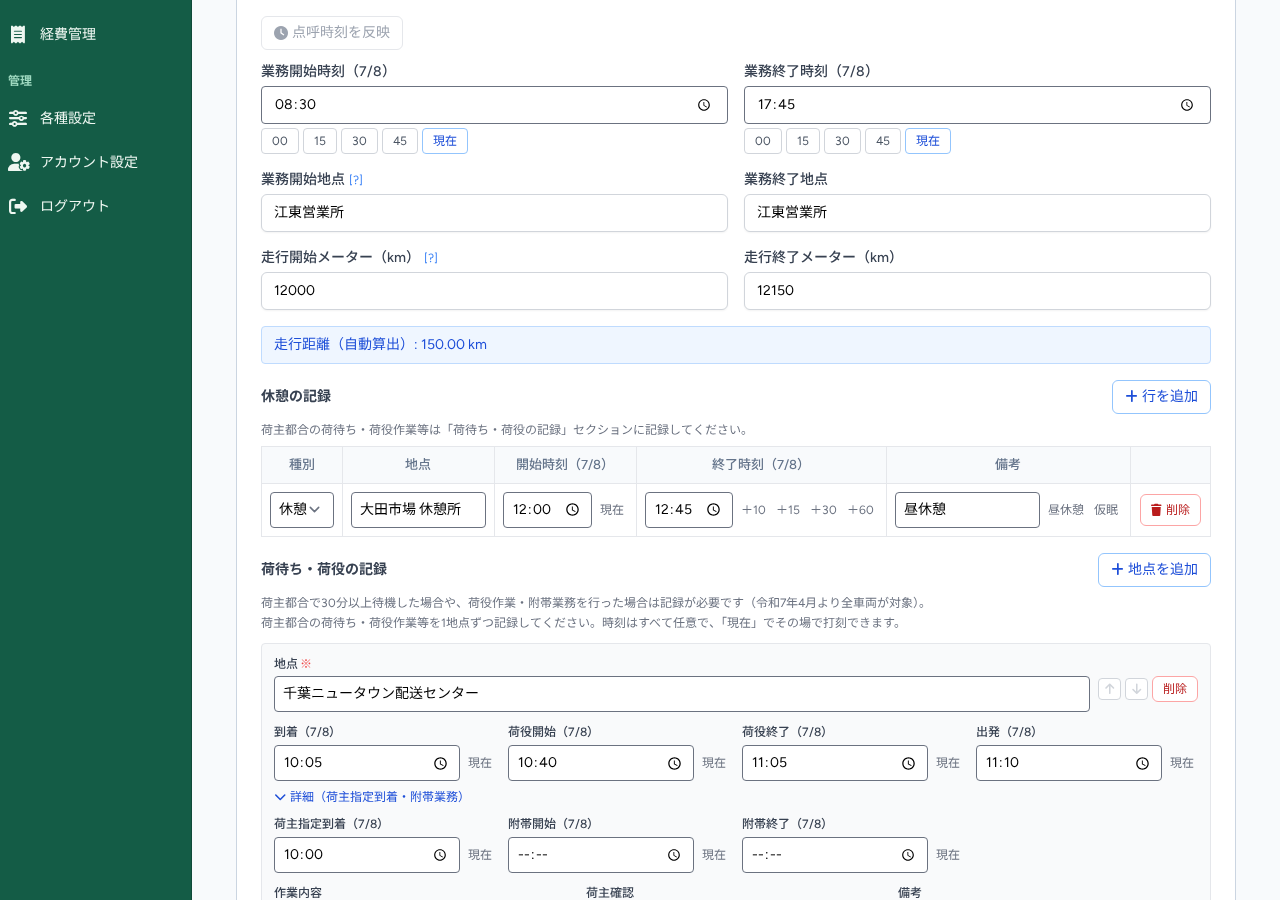Click 現在 beside 荷役開始 time

pyautogui.click(x=714, y=763)
